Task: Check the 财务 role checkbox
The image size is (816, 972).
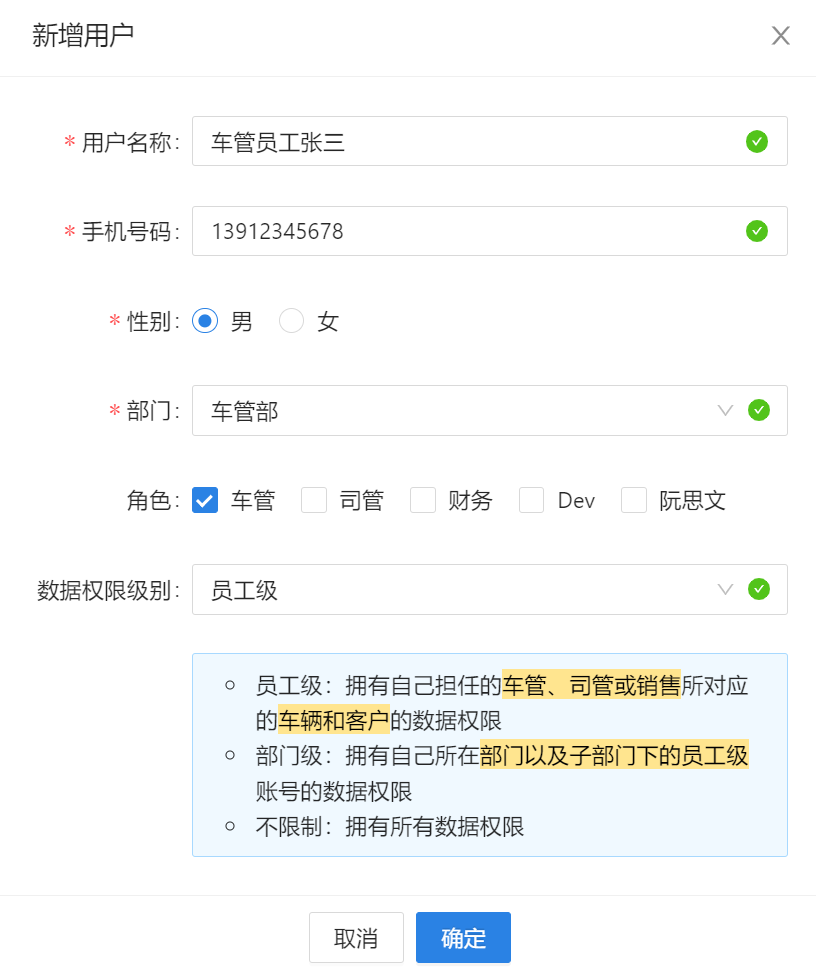Action: (423, 500)
